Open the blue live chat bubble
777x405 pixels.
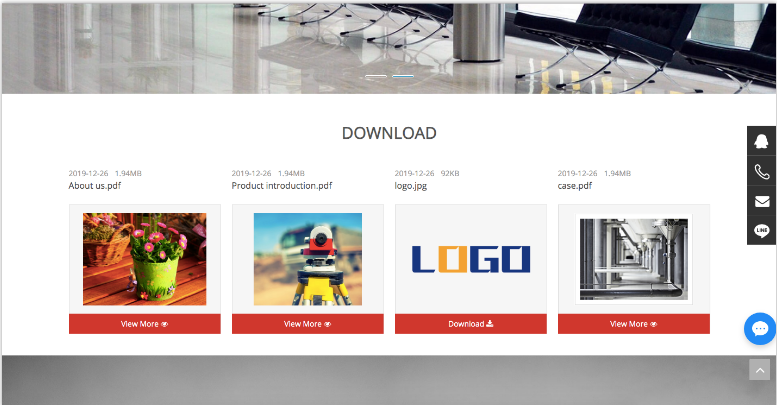pyautogui.click(x=760, y=329)
